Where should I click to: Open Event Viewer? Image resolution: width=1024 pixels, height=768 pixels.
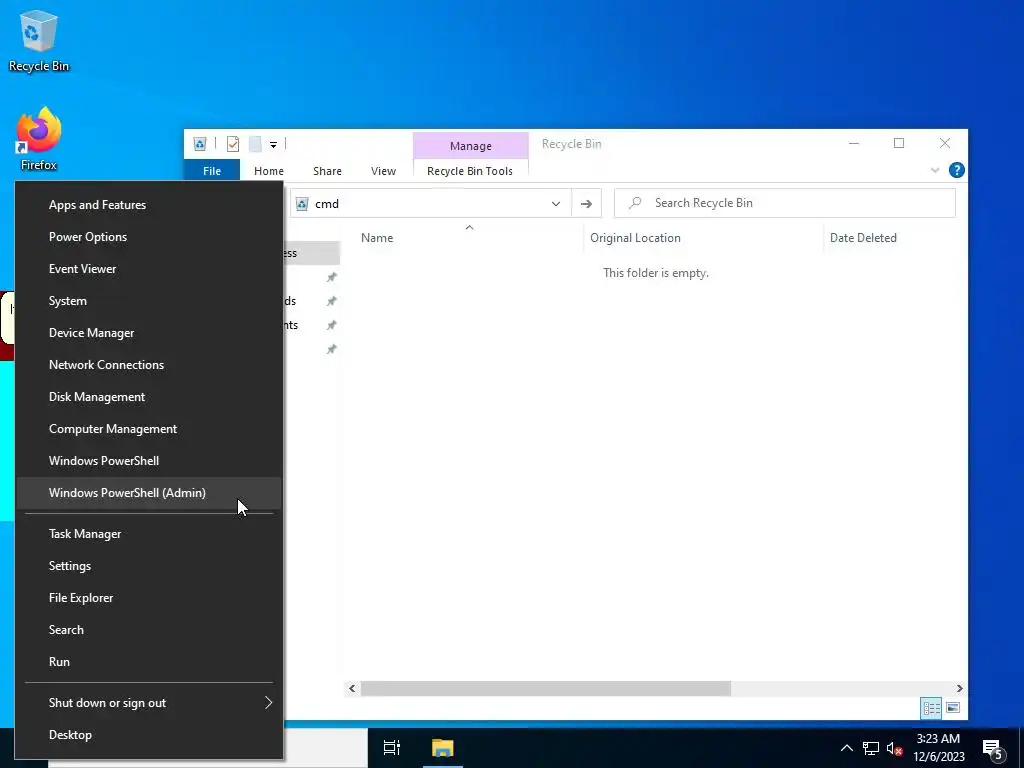(149, 269)
